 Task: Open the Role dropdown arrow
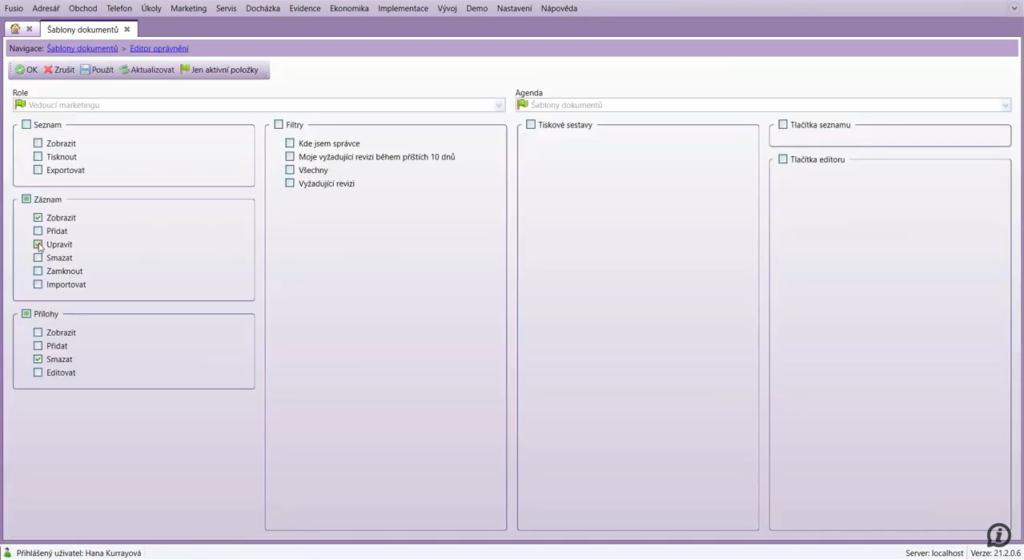499,105
